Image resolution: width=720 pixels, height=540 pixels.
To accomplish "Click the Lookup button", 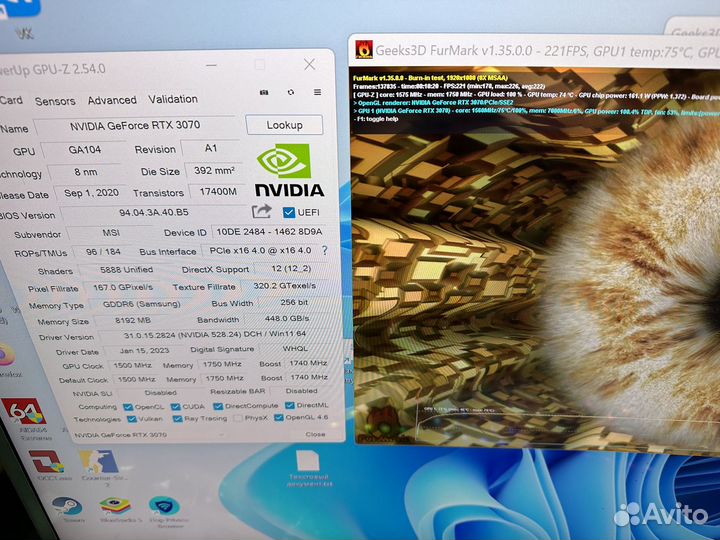I will coord(284,125).
